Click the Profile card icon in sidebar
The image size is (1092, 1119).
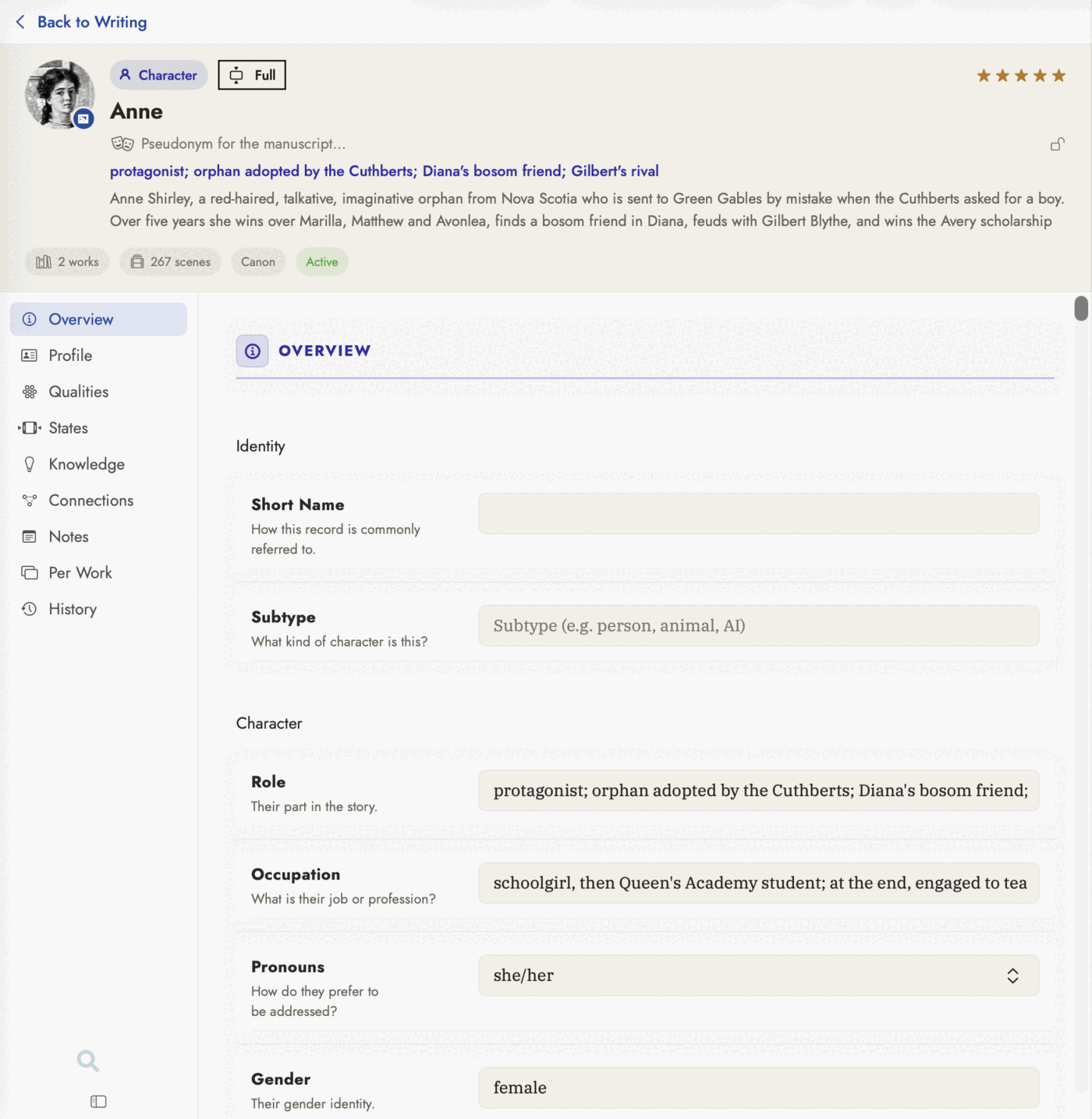[30, 356]
